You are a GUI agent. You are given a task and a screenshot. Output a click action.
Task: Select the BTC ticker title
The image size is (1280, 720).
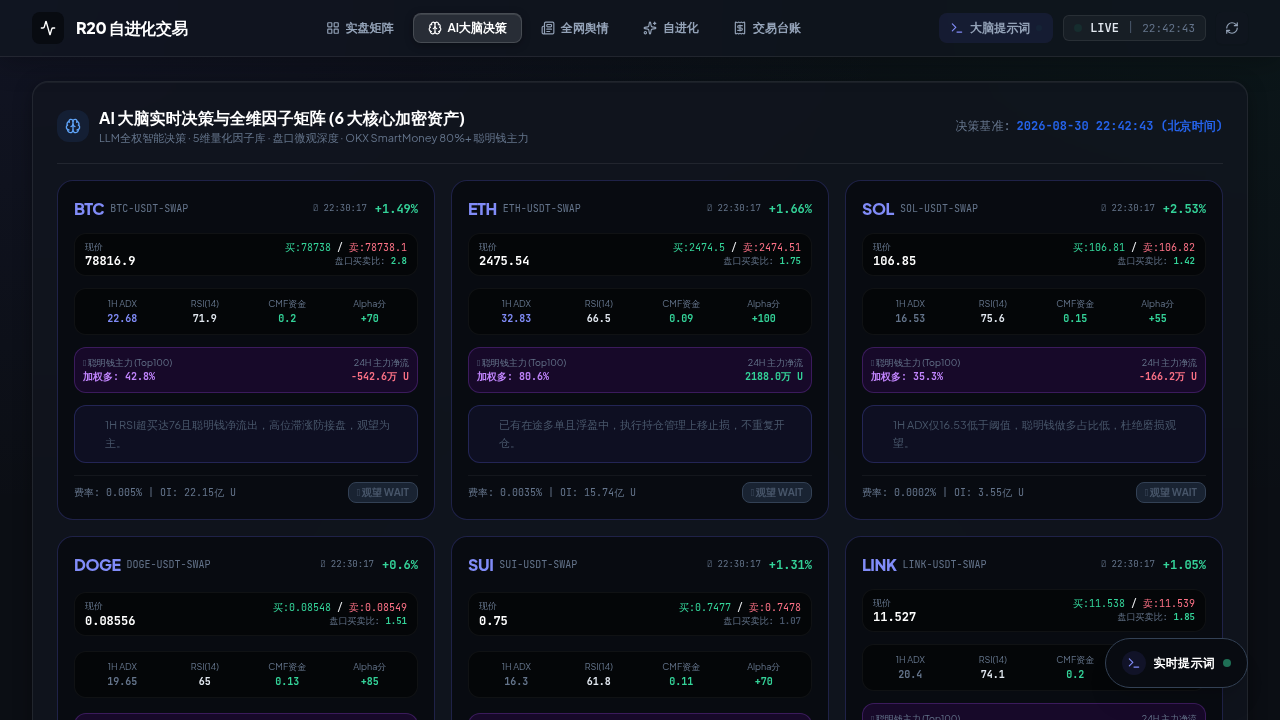coord(89,209)
